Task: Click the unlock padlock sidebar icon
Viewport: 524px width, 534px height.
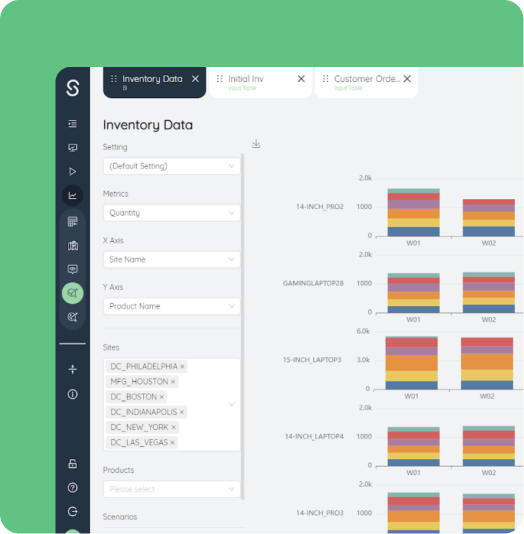Action: pyautogui.click(x=73, y=464)
